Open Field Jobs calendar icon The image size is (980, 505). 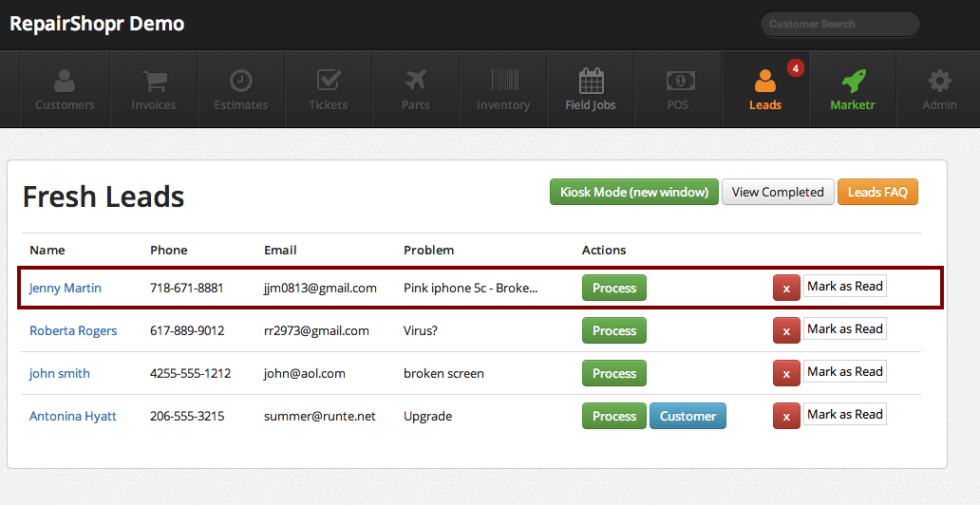(x=590, y=81)
